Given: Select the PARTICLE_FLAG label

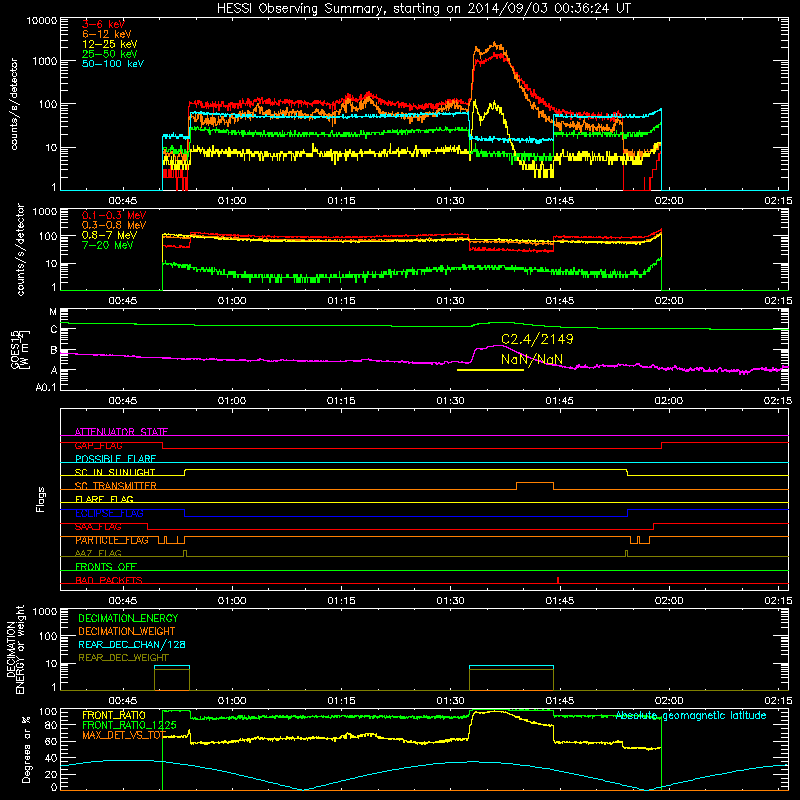Looking at the screenshot, I should 112,540.
